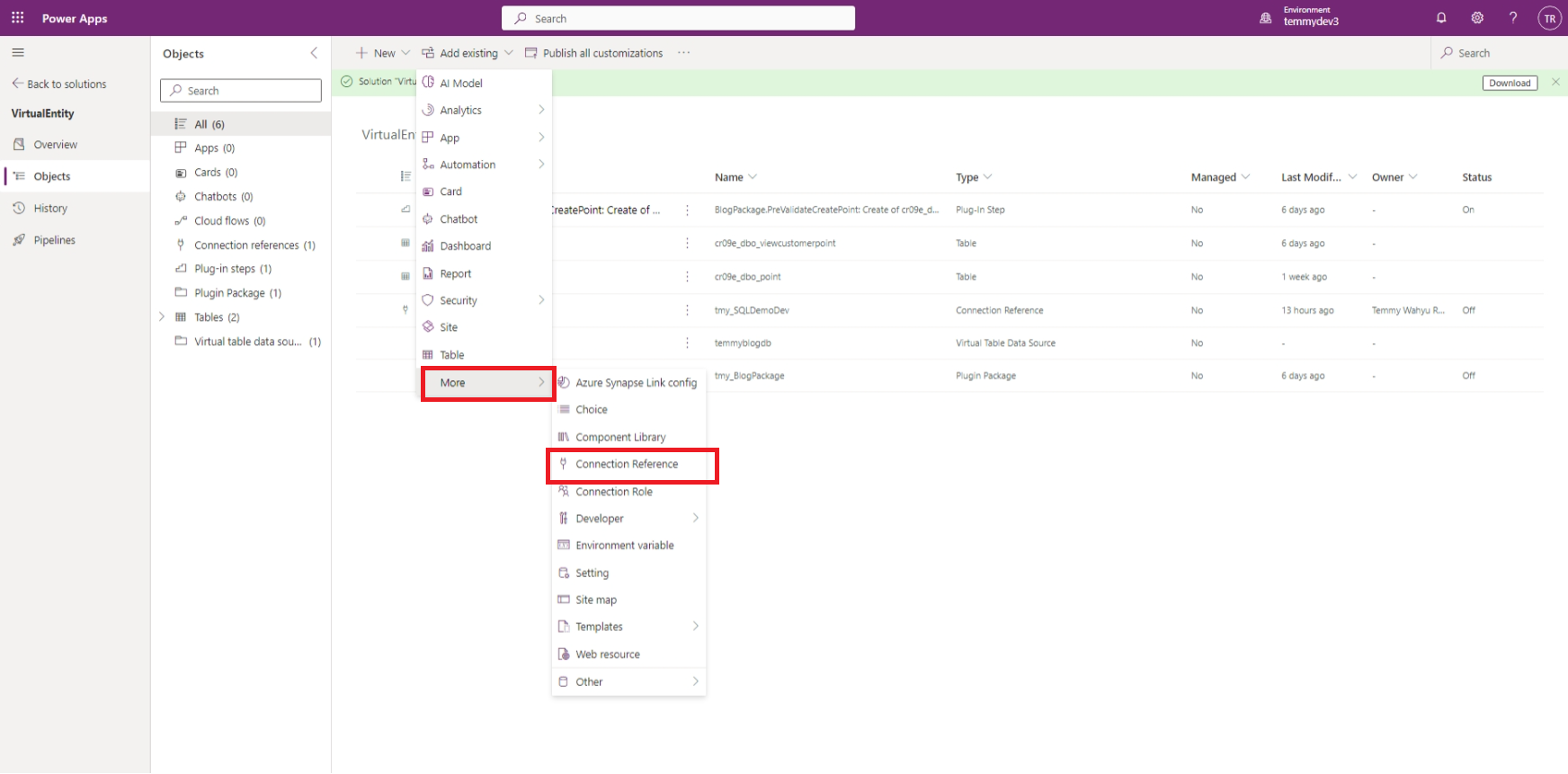
Task: Click the Download button in banner
Action: pos(1510,83)
